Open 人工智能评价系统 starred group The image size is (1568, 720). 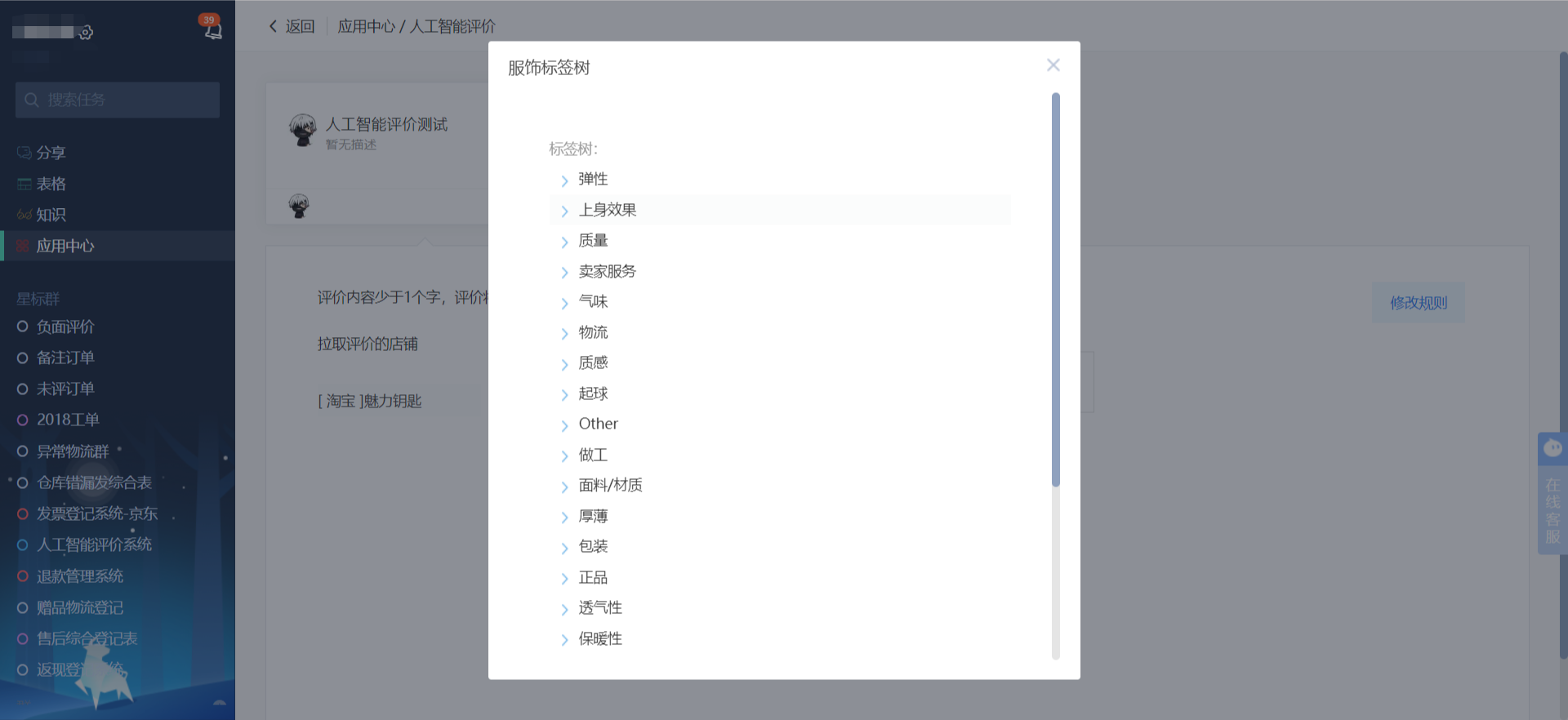pyautogui.click(x=94, y=544)
